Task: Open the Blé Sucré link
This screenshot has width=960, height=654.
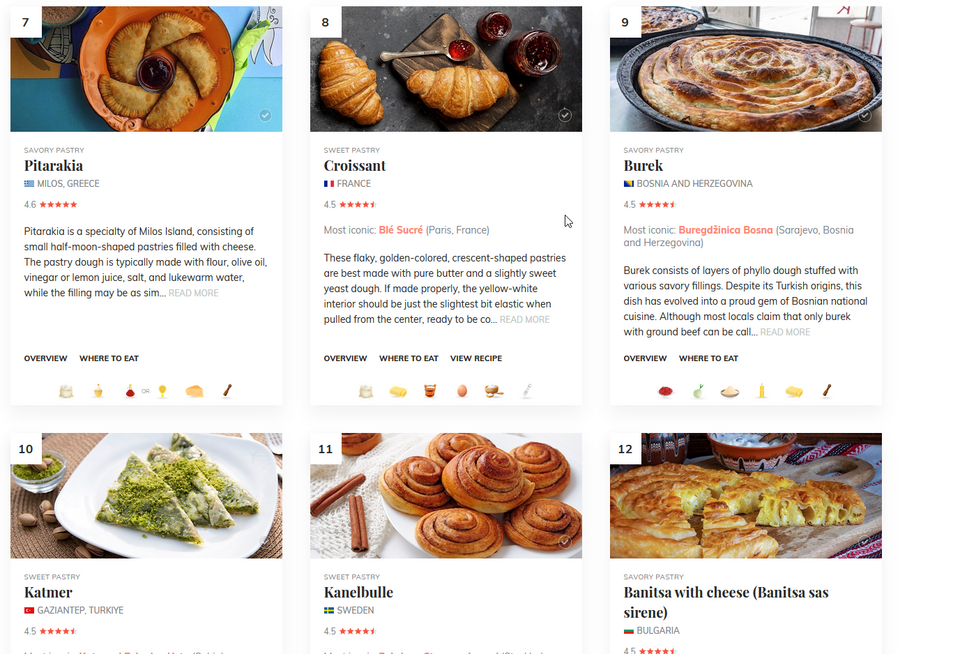Action: coord(401,230)
